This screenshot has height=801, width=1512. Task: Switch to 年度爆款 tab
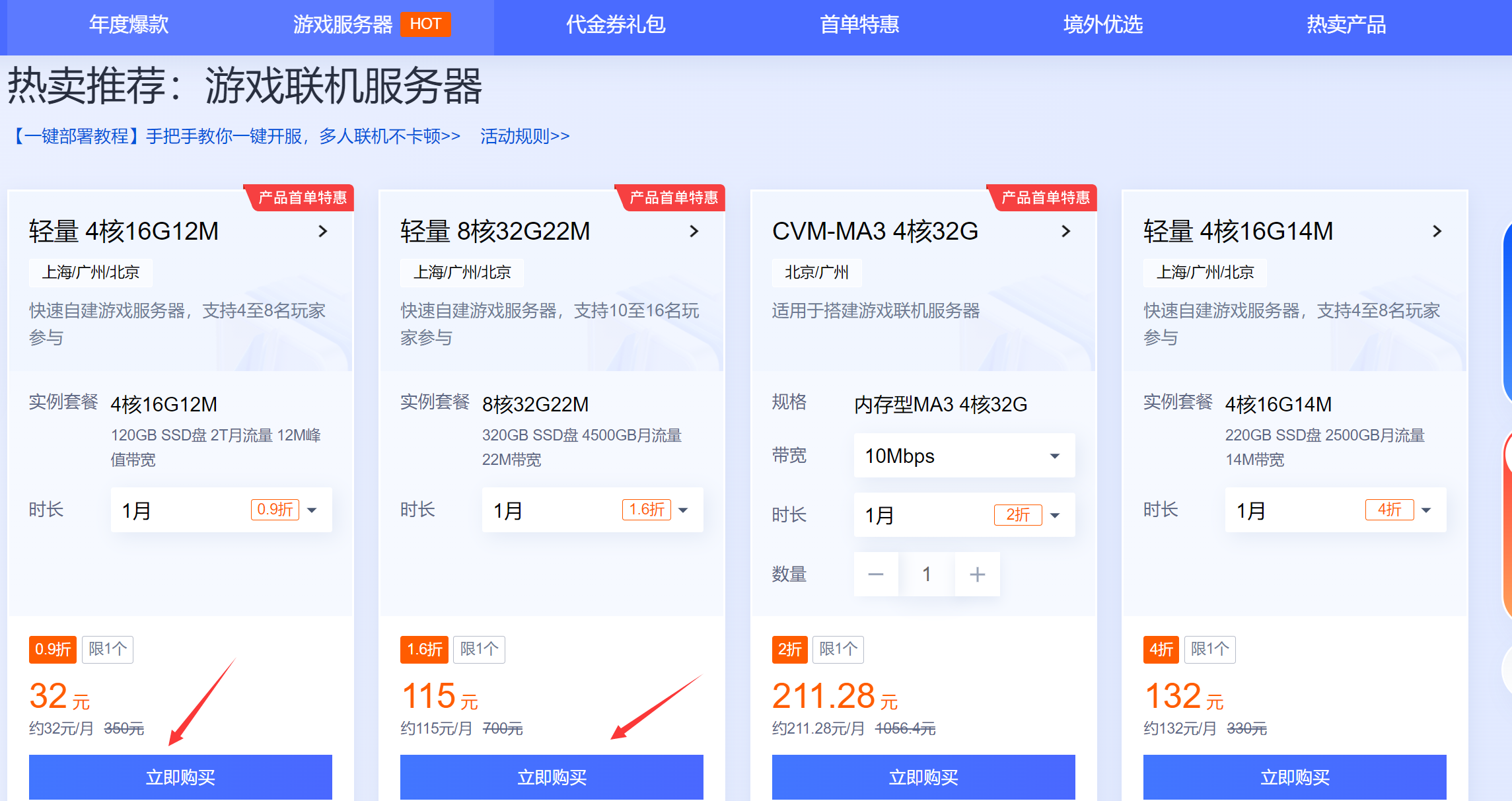point(129,25)
